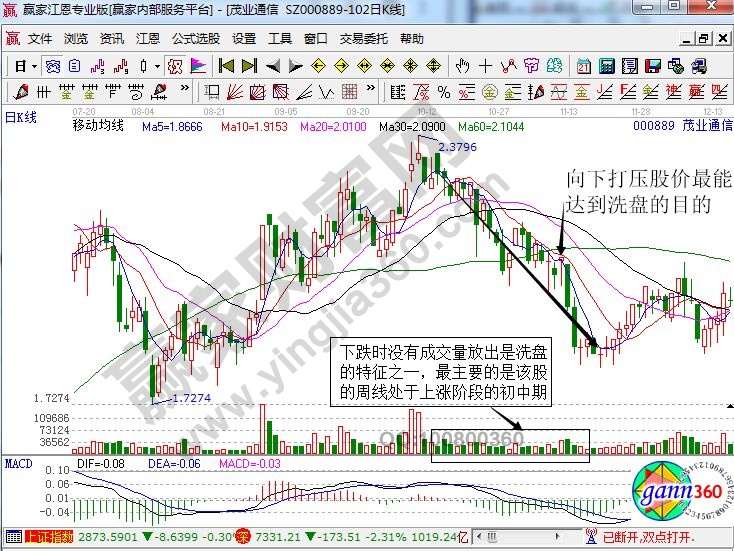Click the yellow diamond four-direction star icon

(411, 66)
